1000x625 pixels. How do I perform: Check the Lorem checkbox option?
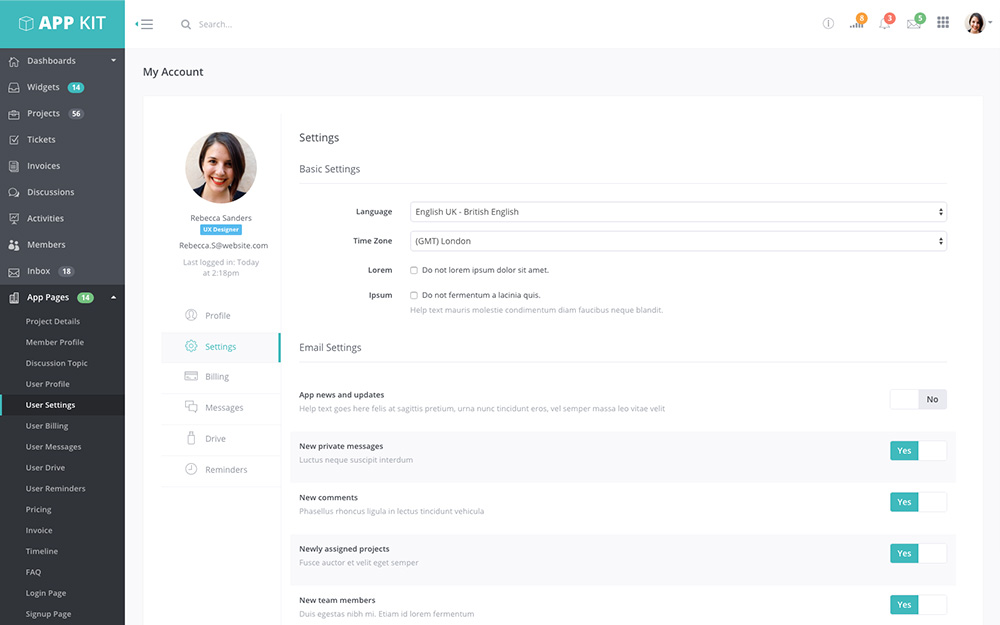(x=414, y=270)
